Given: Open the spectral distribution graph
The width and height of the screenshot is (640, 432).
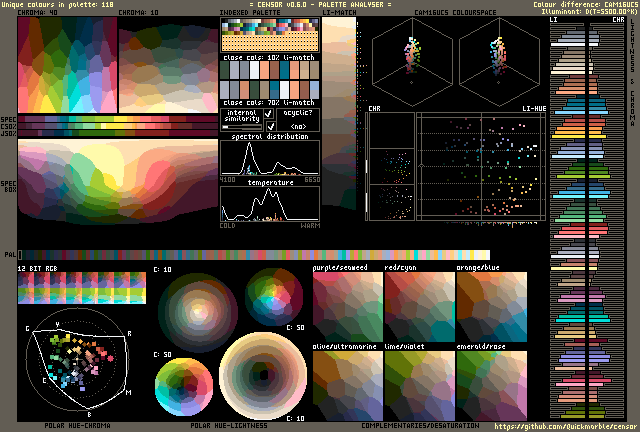Looking at the screenshot, I should click(269, 158).
